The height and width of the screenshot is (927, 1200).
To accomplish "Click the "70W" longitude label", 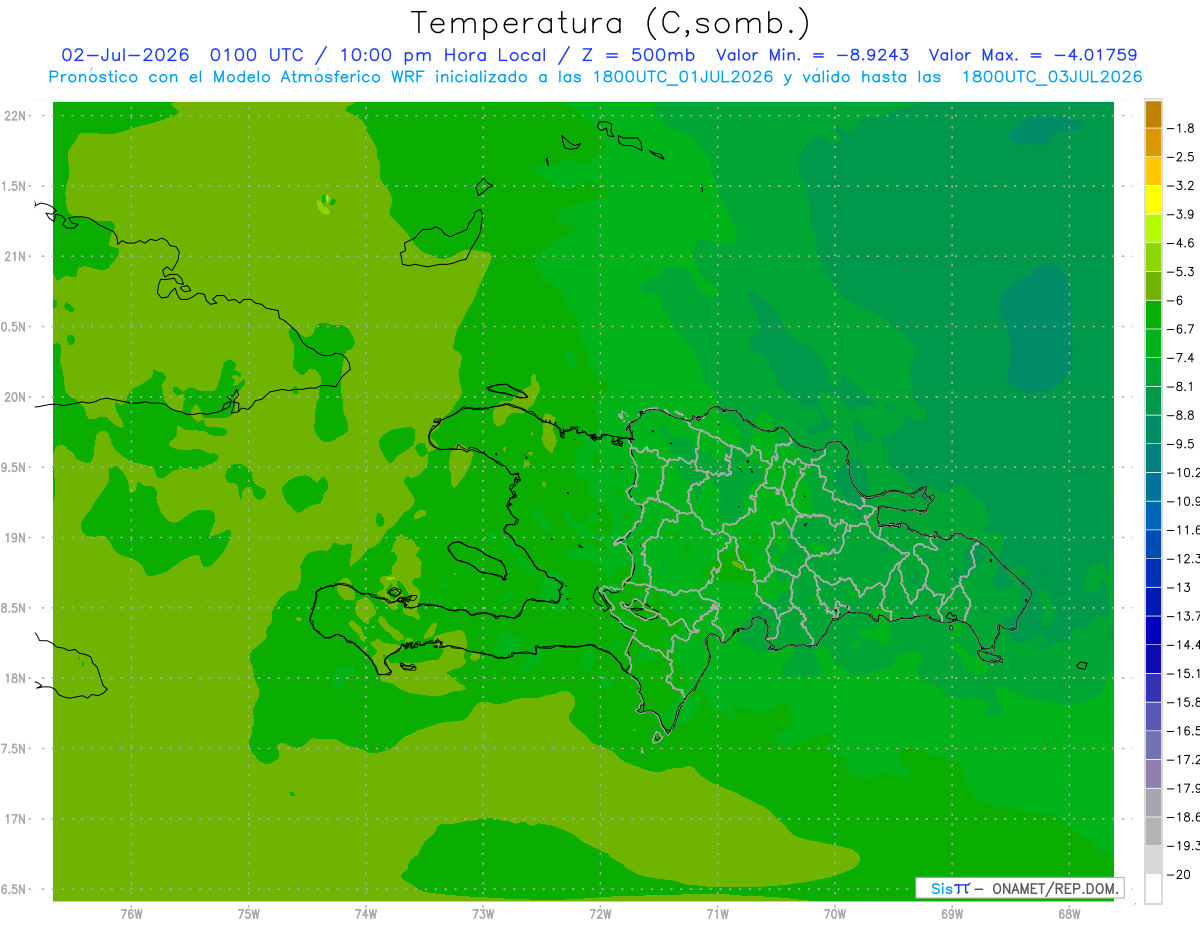I will (x=834, y=914).
